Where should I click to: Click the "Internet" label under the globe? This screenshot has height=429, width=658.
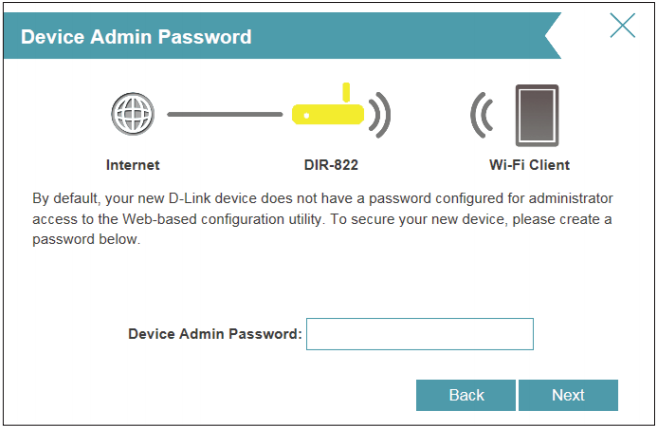(133, 165)
